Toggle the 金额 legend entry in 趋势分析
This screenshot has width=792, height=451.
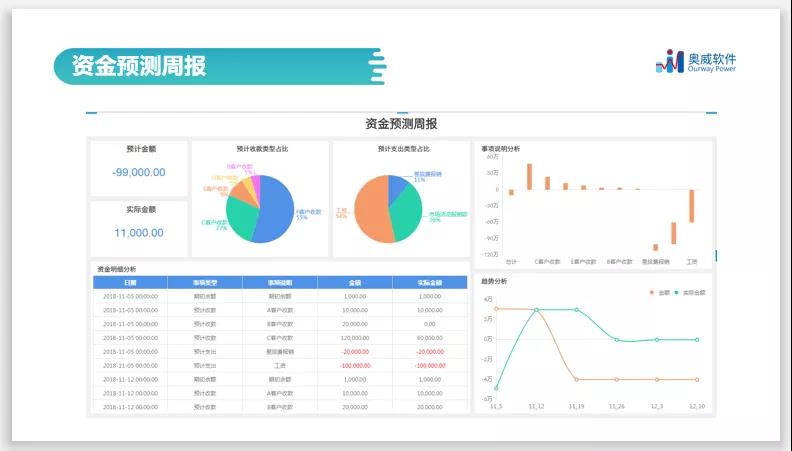[660, 292]
